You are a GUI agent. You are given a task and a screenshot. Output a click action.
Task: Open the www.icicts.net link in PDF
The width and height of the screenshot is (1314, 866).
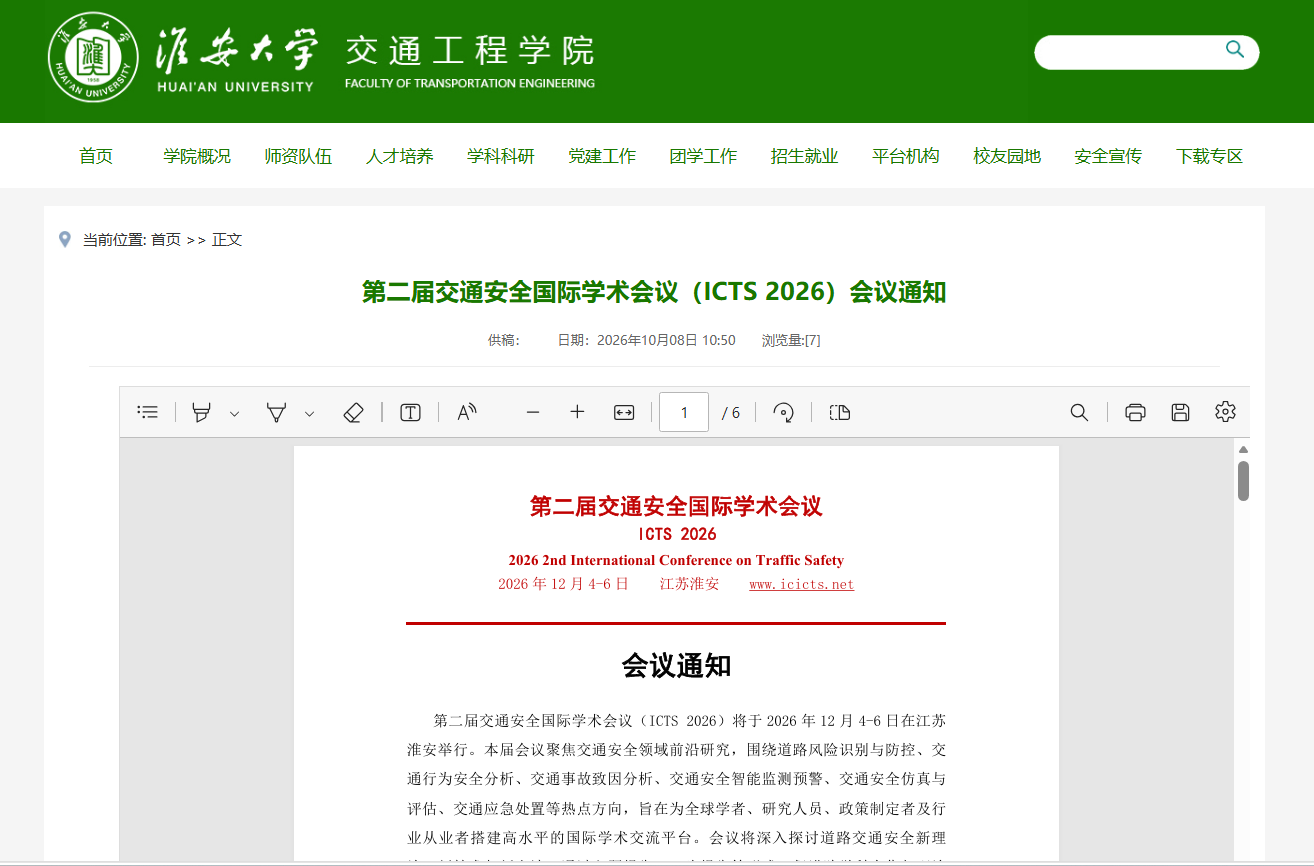[x=802, y=584]
